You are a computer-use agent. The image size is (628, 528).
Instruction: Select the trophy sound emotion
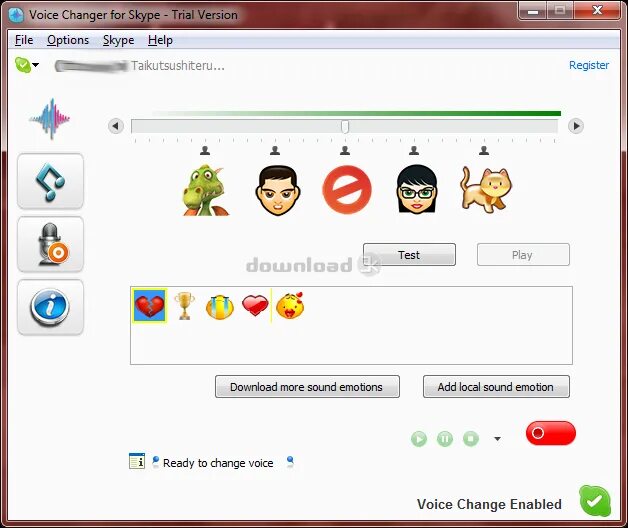184,306
